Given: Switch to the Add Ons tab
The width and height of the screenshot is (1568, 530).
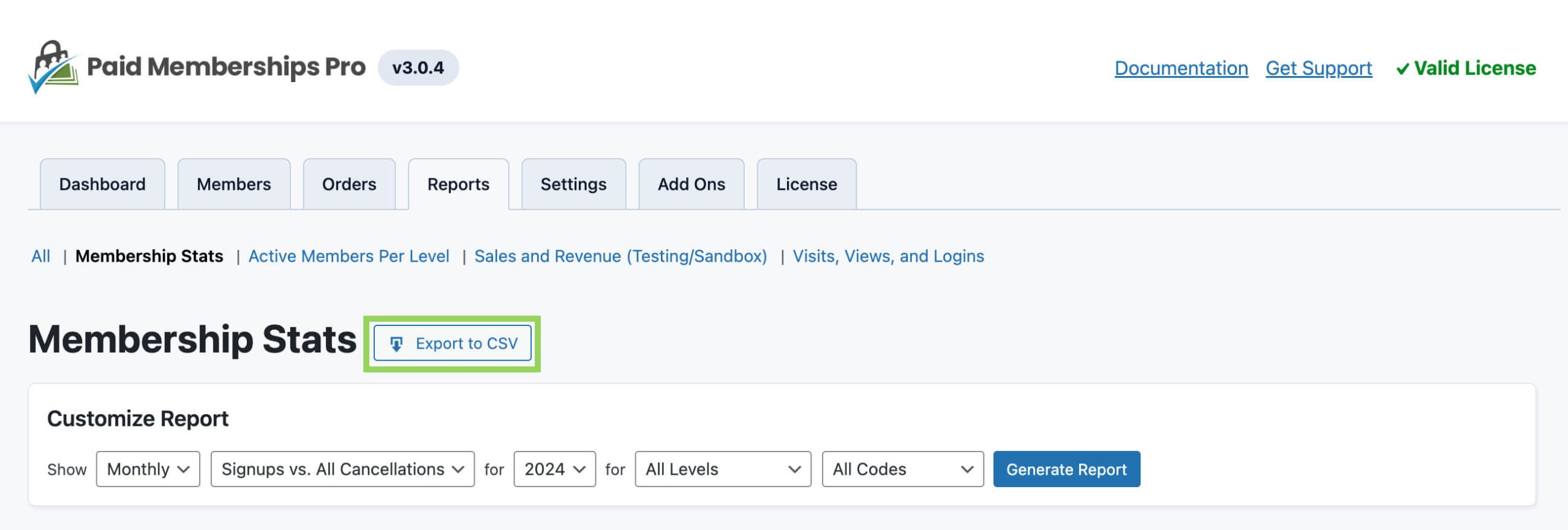Looking at the screenshot, I should [x=692, y=184].
